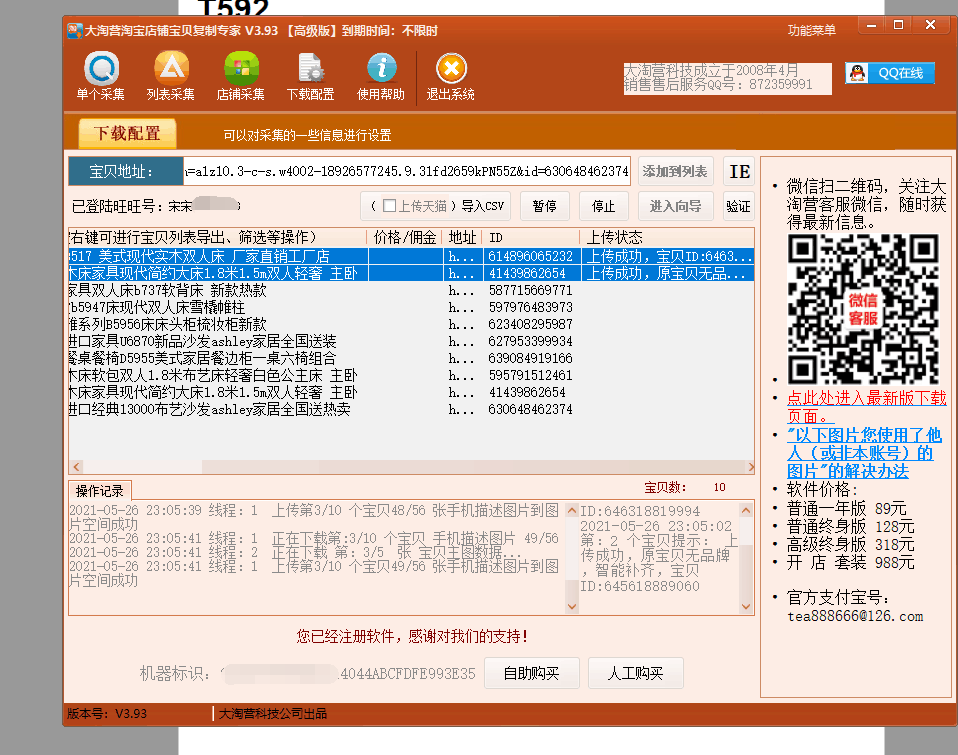Select the 操作记录 tab
This screenshot has height=755, width=958.
click(x=100, y=491)
